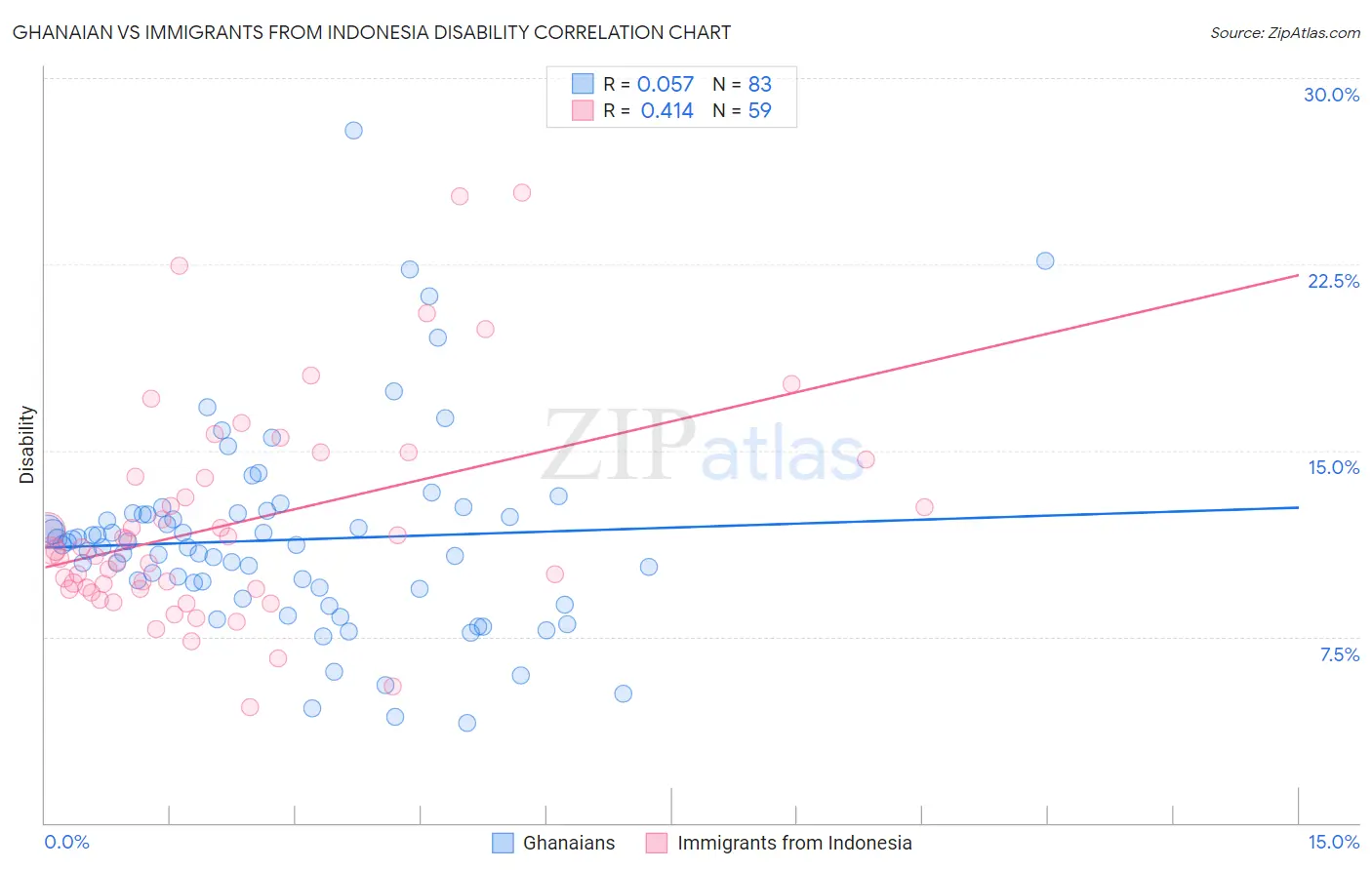Viewport: 1372px width, 870px height.
Task: Click the N = 59 value in legend
Action: (x=742, y=110)
